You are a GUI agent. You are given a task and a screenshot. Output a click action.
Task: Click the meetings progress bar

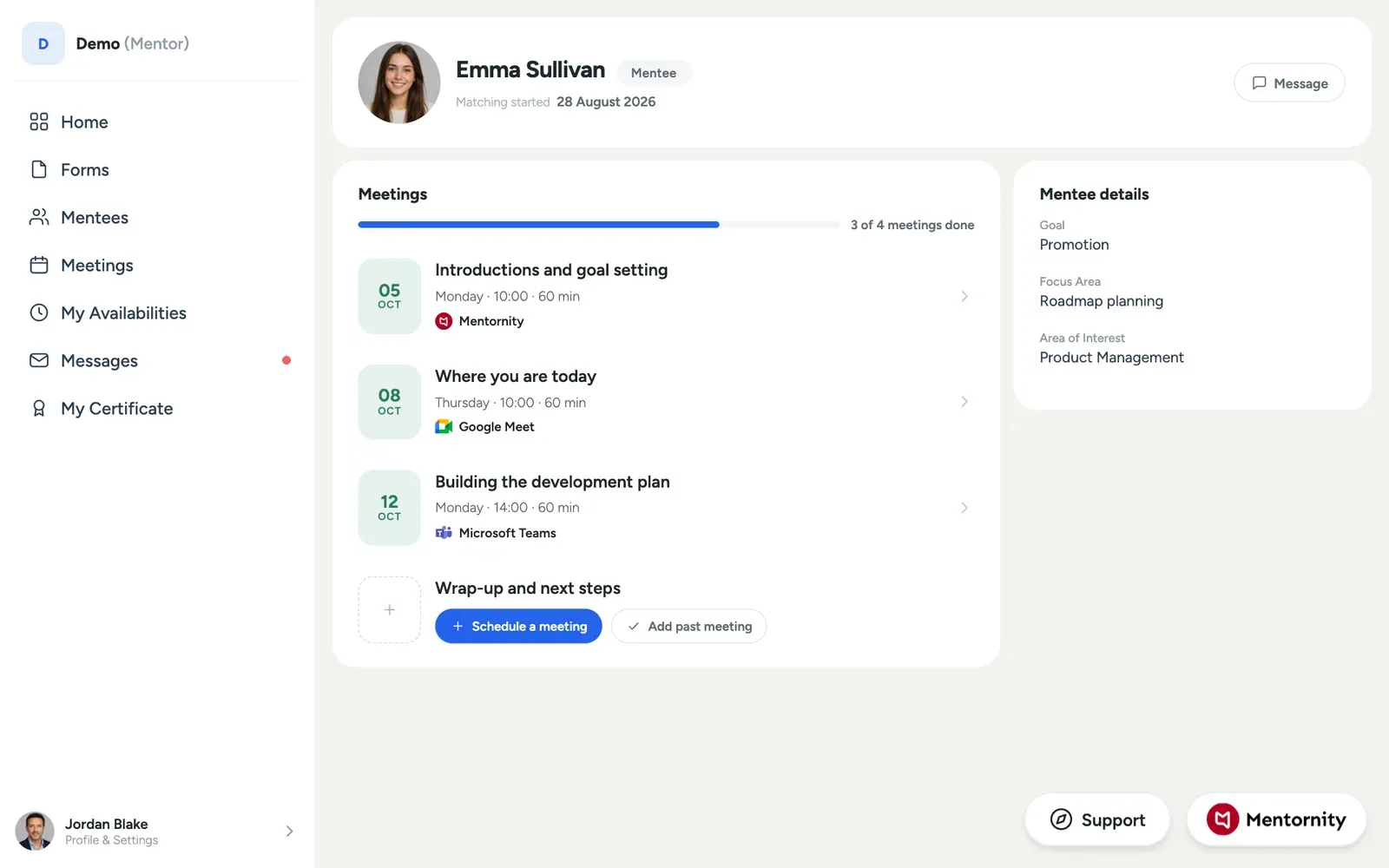point(599,225)
